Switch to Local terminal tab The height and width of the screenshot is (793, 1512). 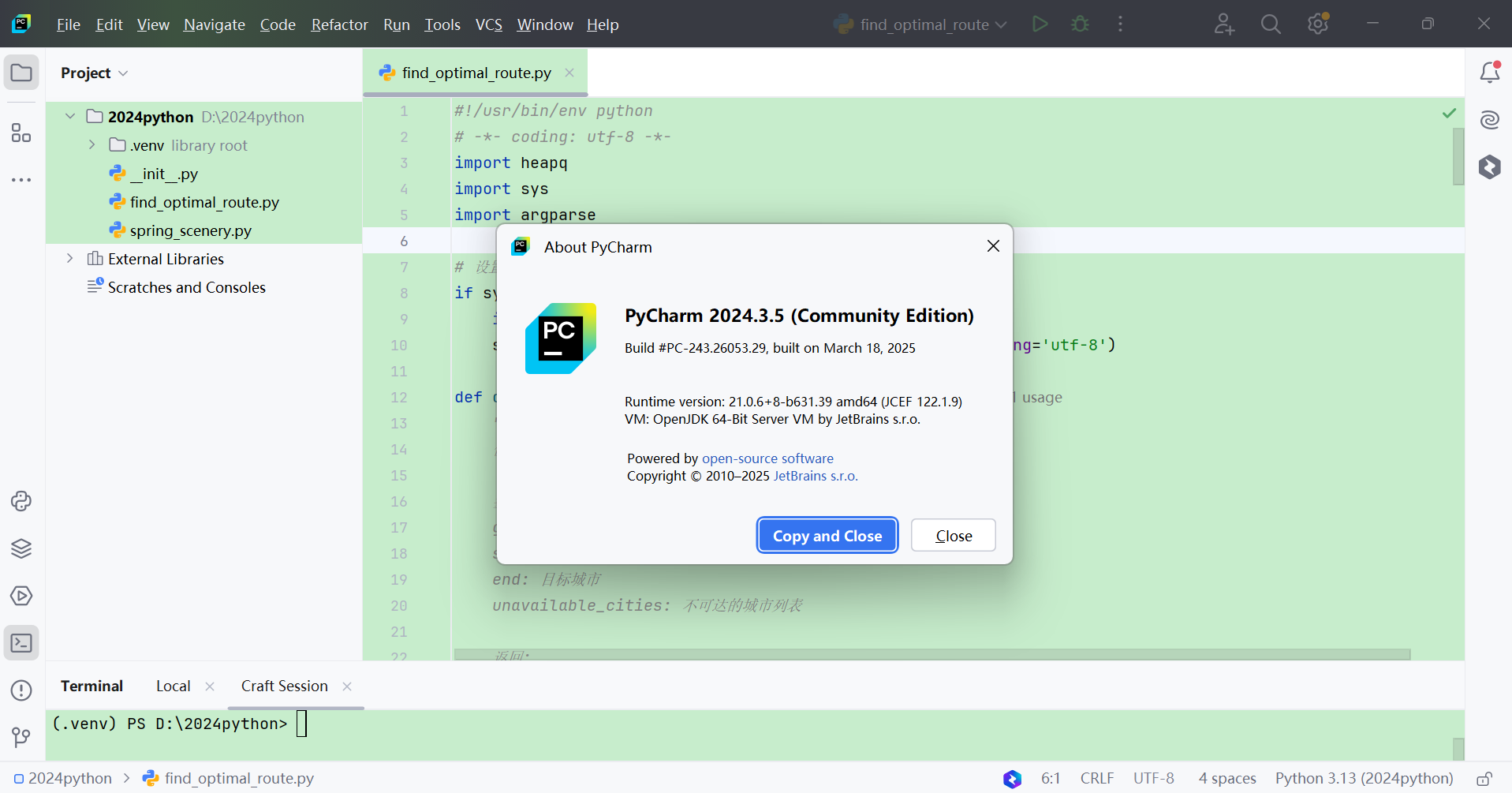click(174, 686)
